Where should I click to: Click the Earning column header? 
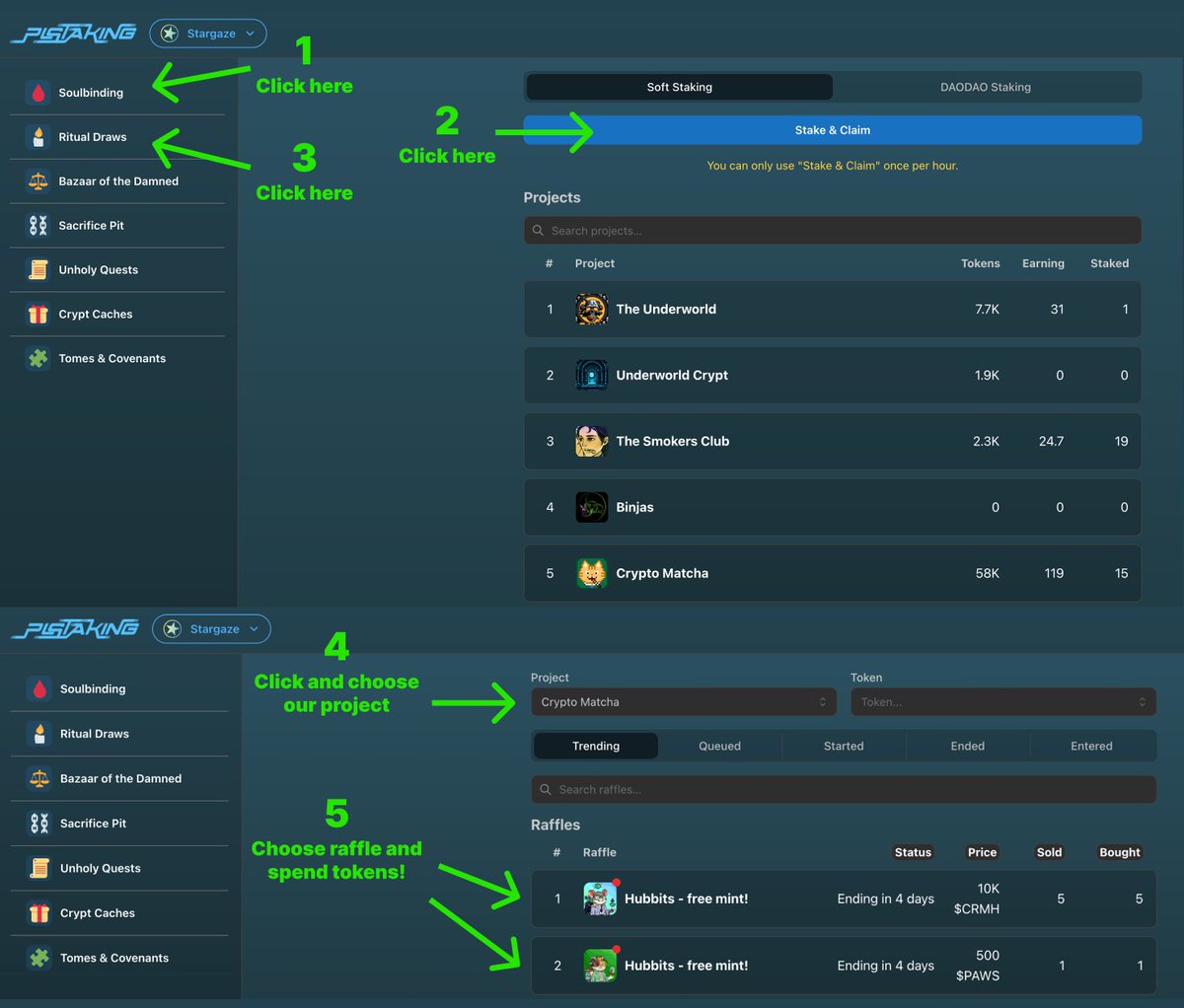tap(1043, 263)
